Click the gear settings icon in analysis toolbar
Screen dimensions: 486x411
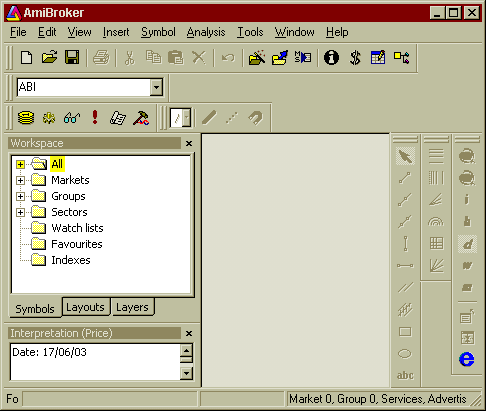click(49, 118)
